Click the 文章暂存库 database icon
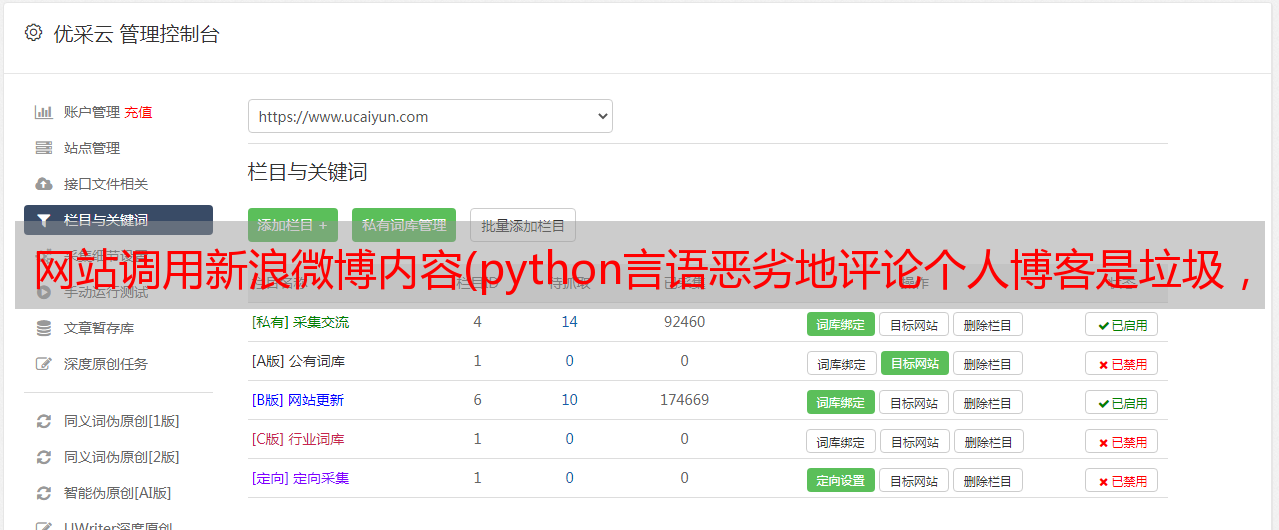Viewport: 1279px width, 530px height. point(44,328)
